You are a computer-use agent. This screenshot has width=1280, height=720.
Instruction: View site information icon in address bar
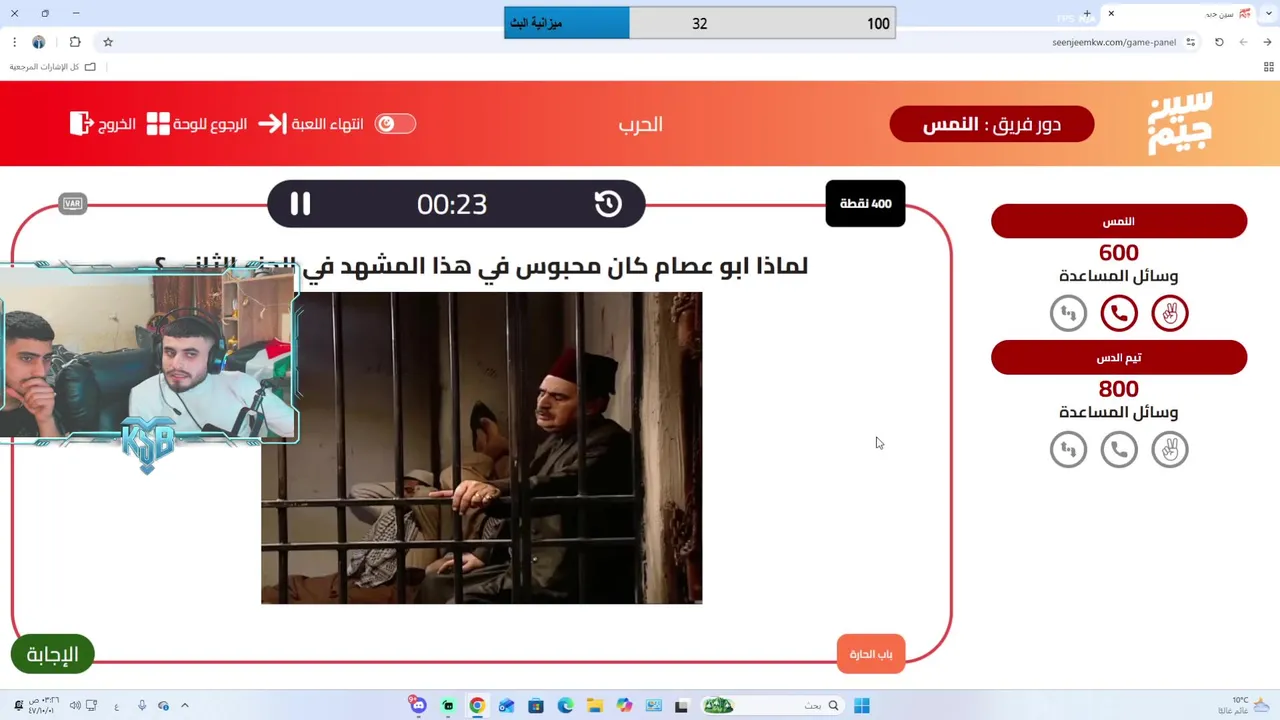point(1191,42)
